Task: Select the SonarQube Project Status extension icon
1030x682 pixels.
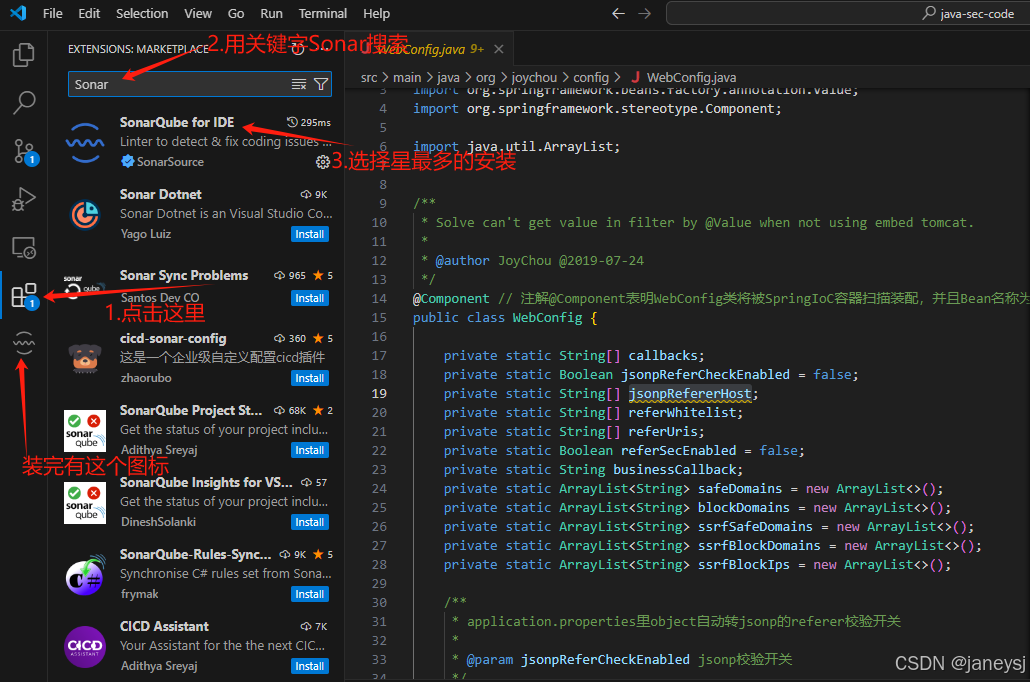Action: click(x=85, y=431)
